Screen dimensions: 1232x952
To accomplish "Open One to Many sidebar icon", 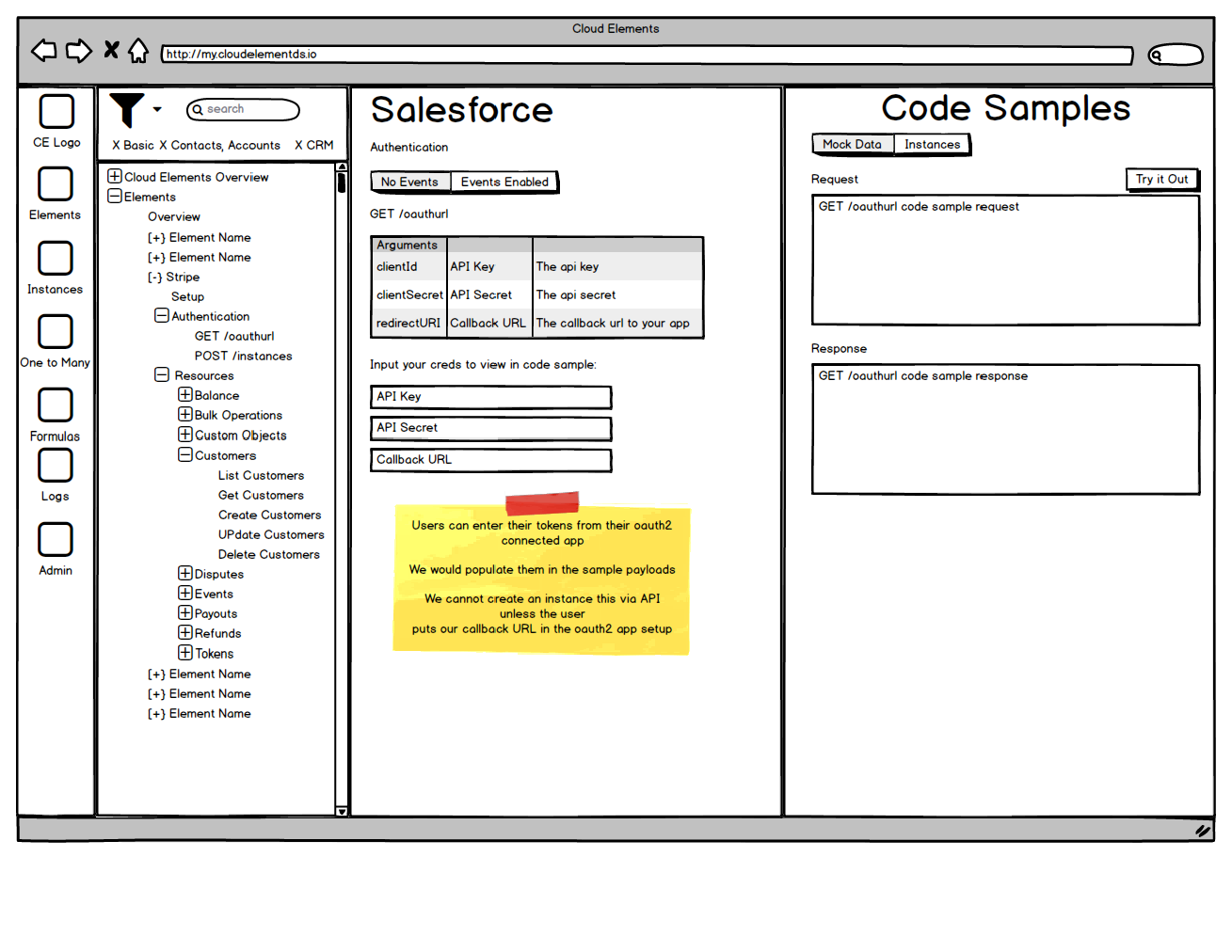I will 56,331.
